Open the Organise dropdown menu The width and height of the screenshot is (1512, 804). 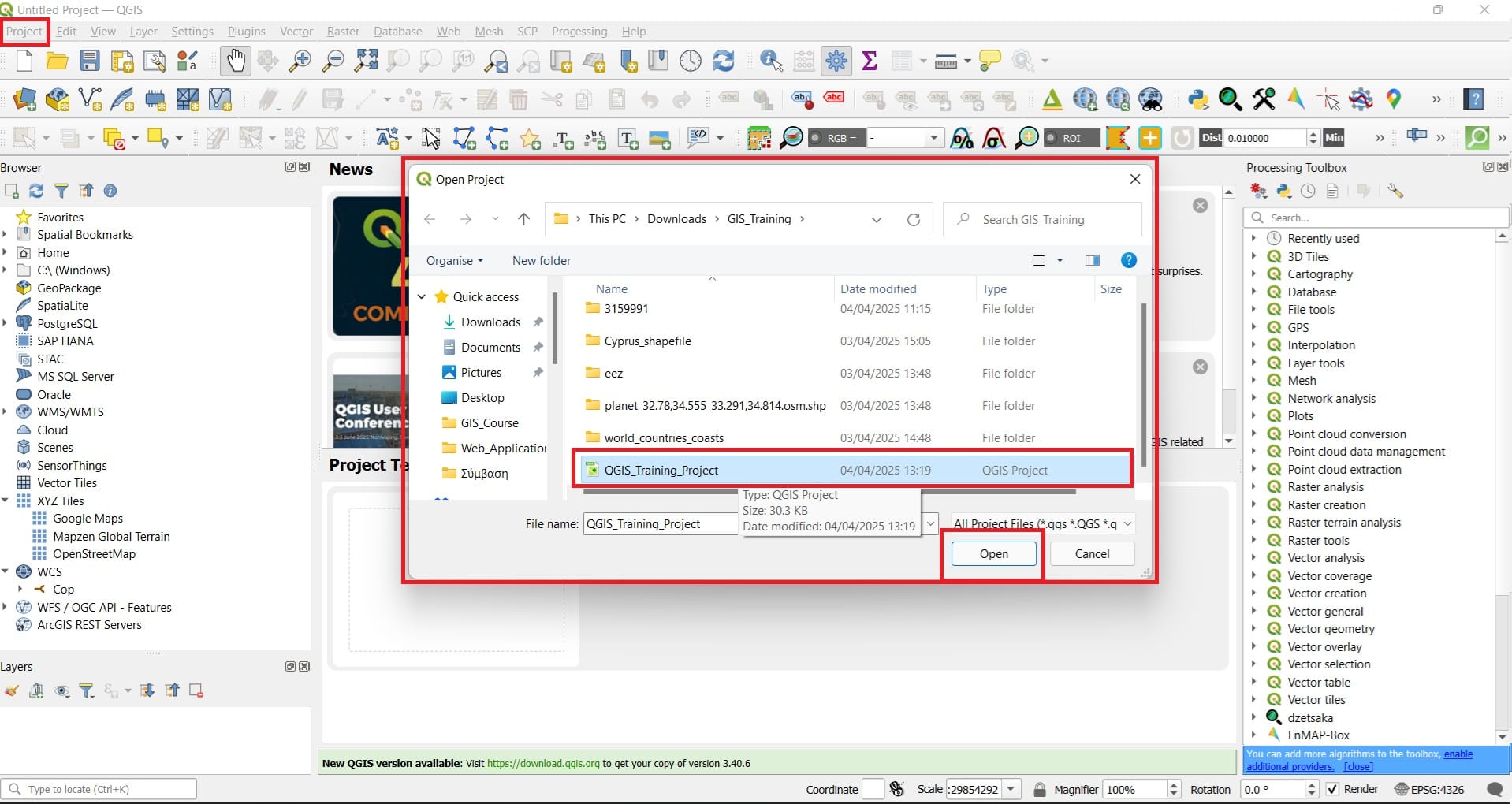pos(454,261)
